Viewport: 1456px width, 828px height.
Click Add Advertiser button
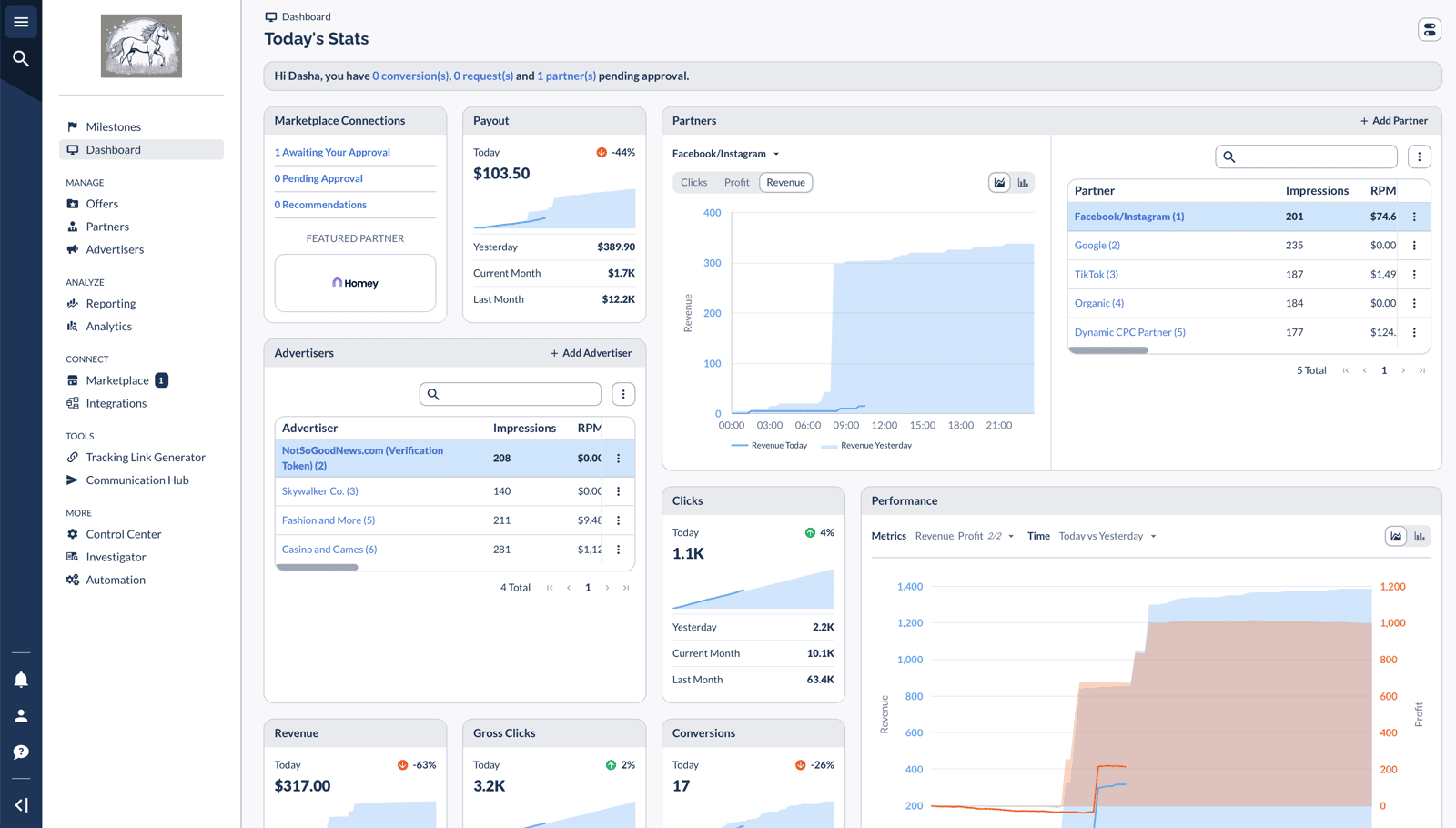pyautogui.click(x=591, y=353)
